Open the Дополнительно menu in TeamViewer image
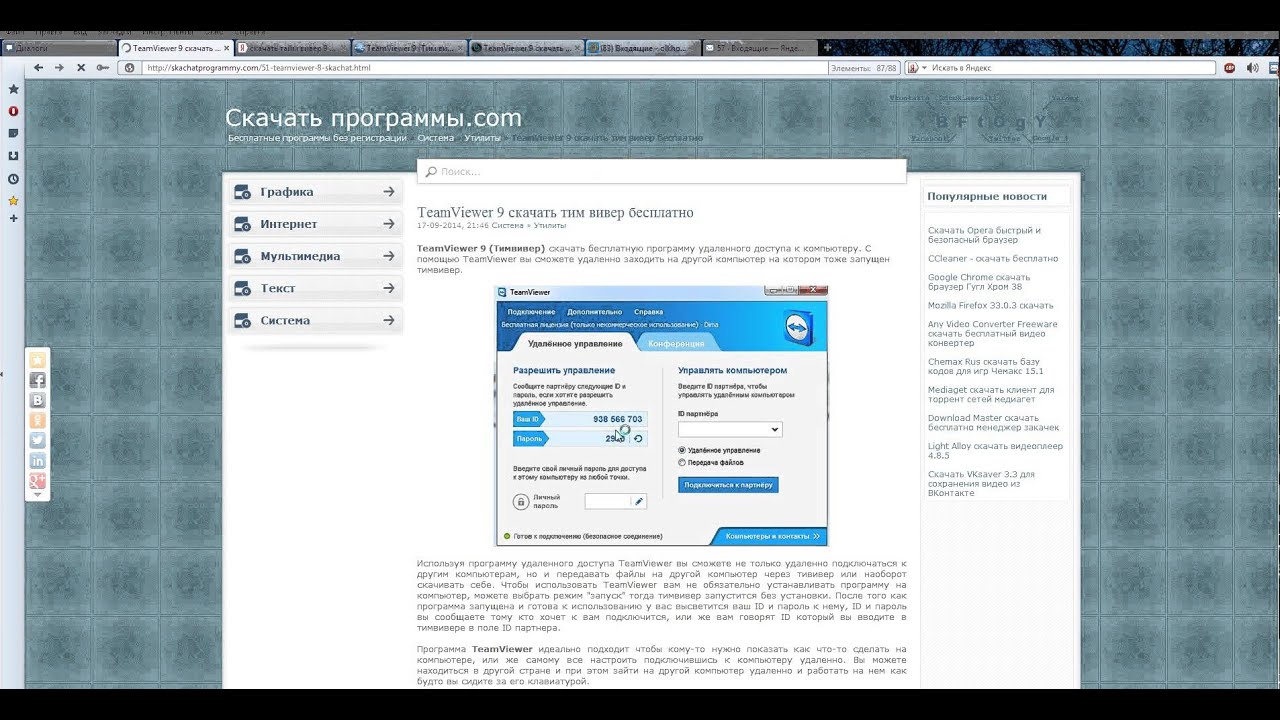Image resolution: width=1280 pixels, height=720 pixels. tap(594, 312)
